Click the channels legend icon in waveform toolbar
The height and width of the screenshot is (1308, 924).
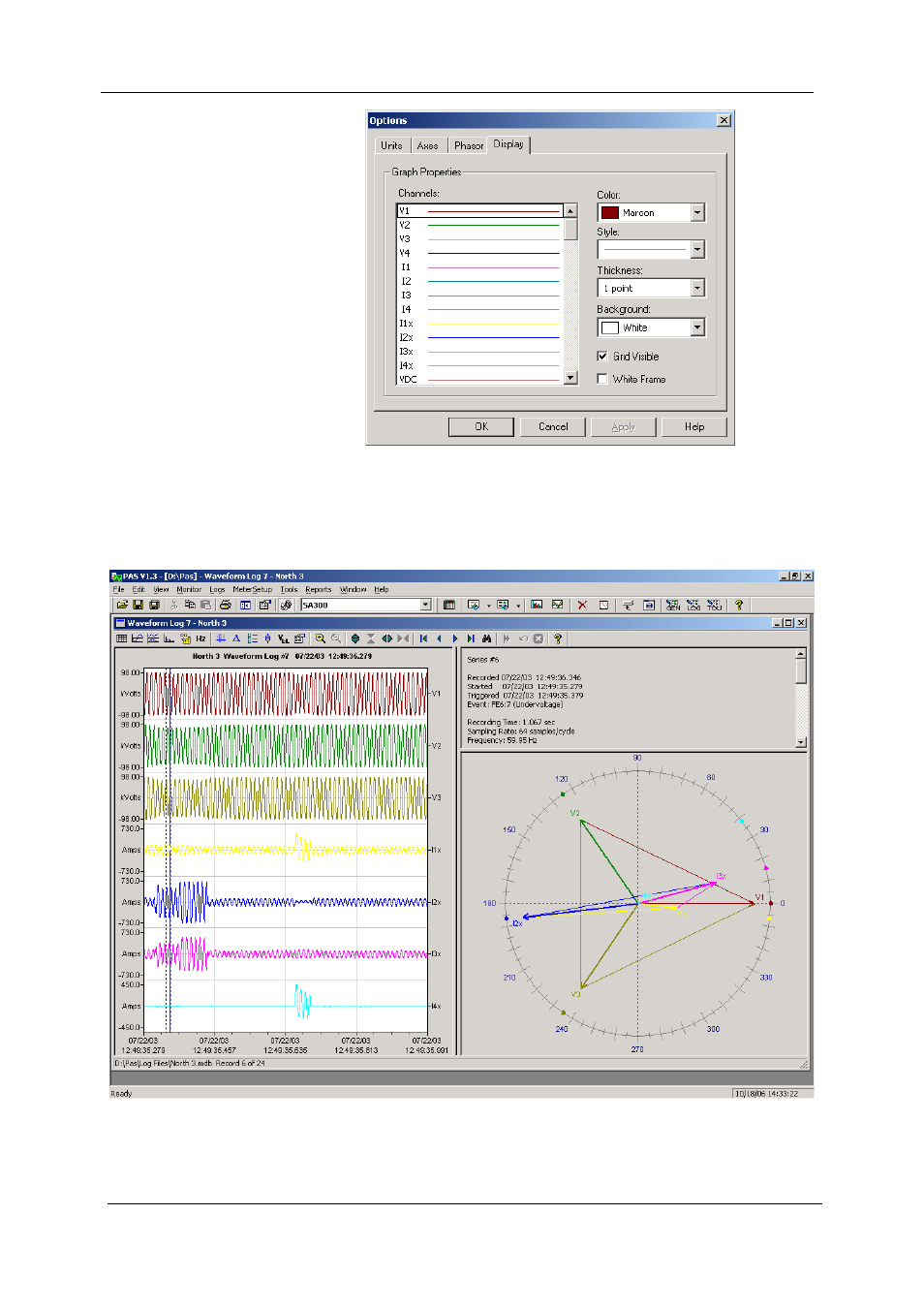pos(252,638)
